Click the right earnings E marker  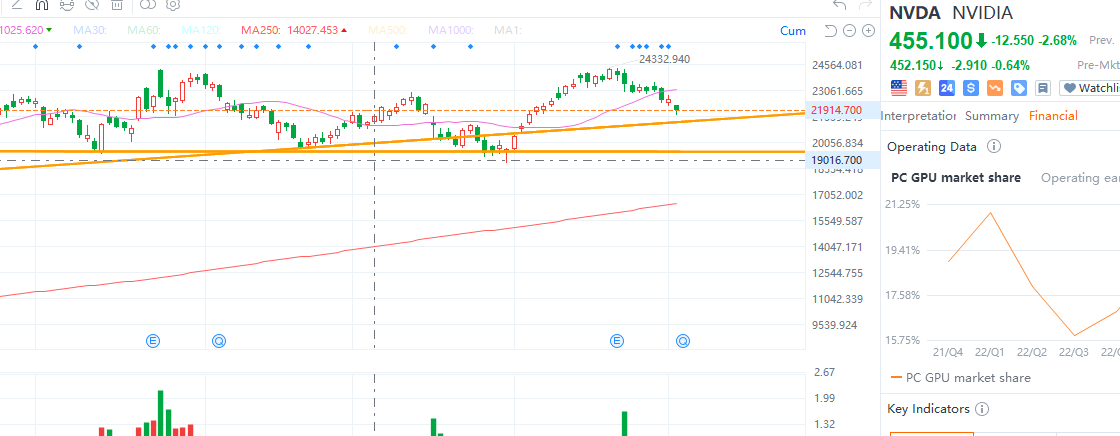coord(617,341)
